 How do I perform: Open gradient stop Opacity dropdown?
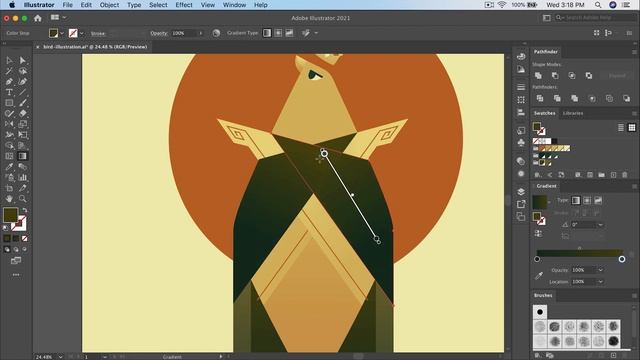(600, 270)
